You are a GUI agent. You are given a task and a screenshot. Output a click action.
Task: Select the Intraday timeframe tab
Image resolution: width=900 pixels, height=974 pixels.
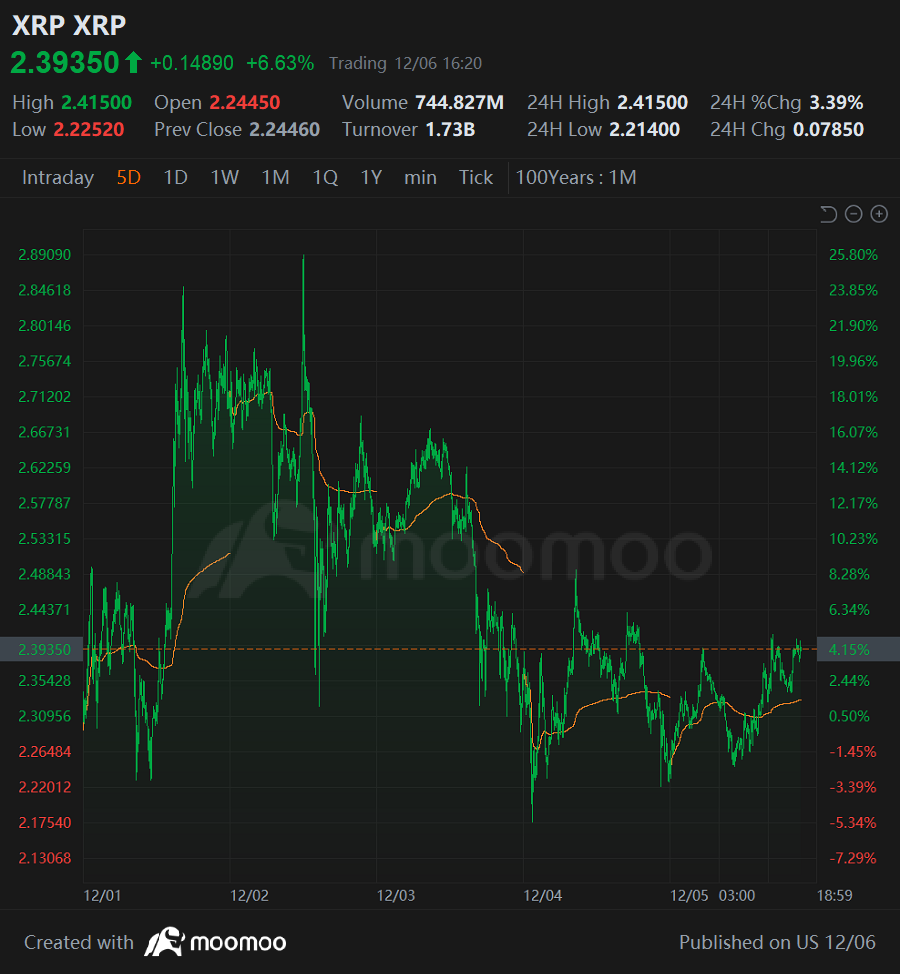58,178
